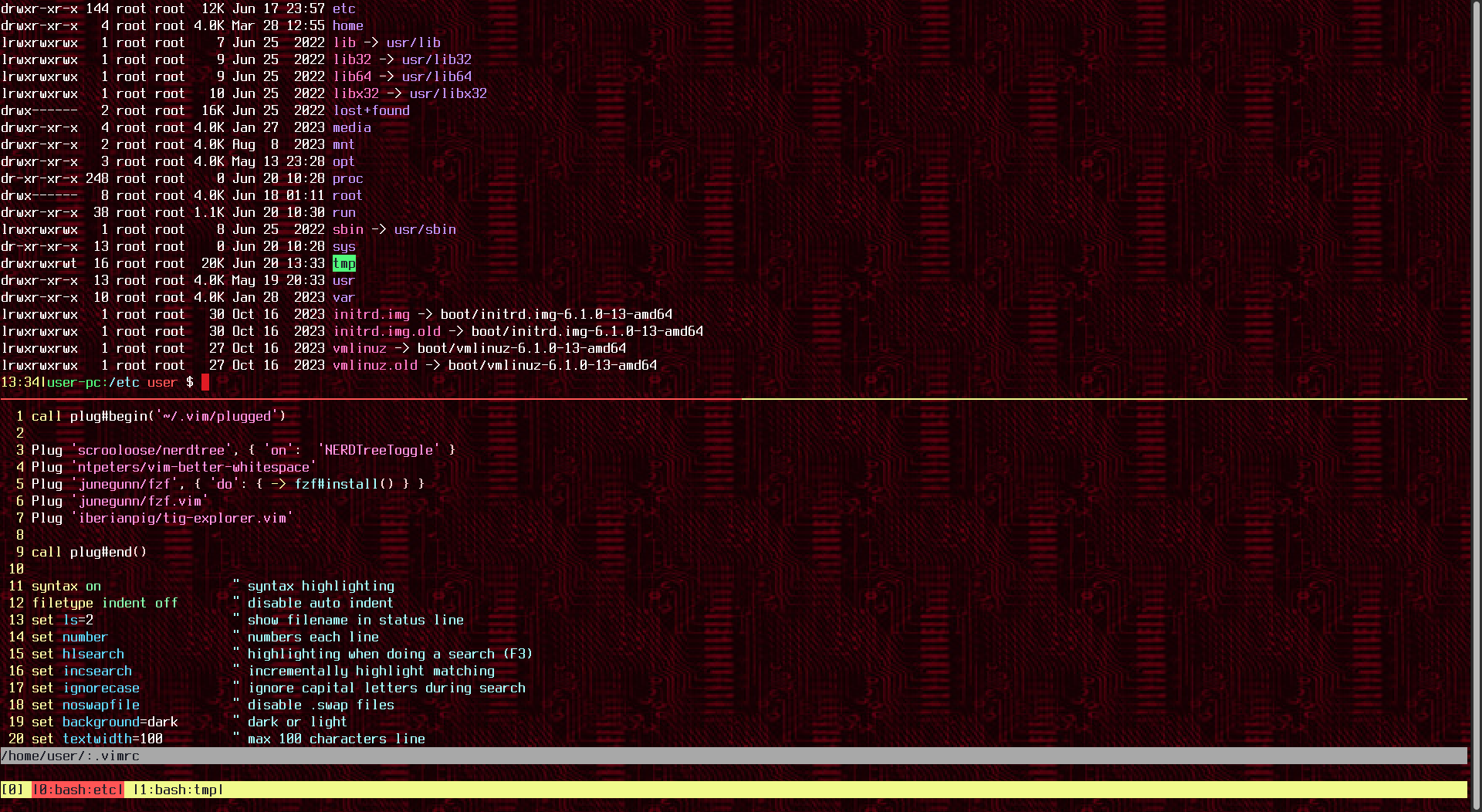Click comment 'disable auto indent'
The image size is (1482, 812).
321,603
